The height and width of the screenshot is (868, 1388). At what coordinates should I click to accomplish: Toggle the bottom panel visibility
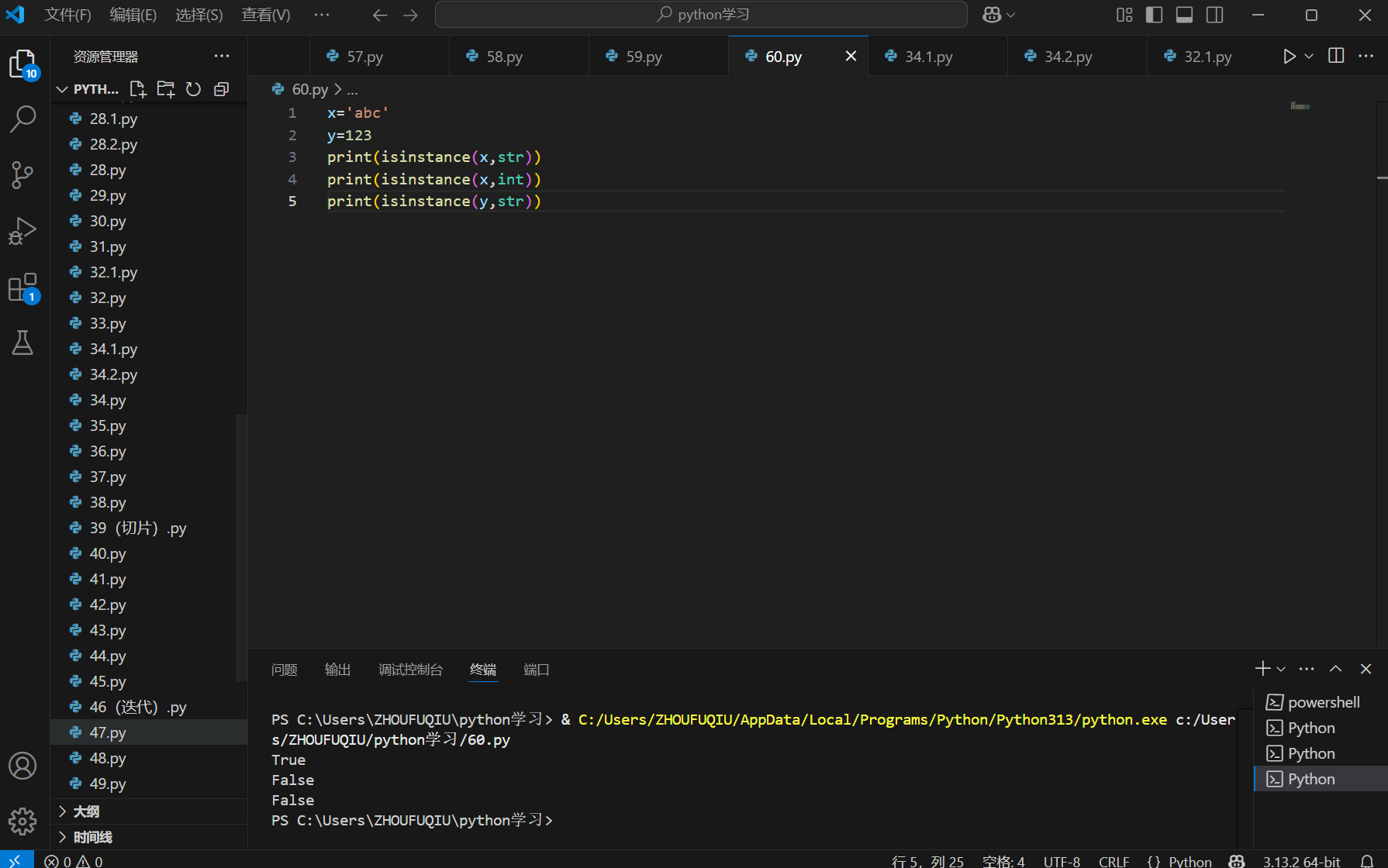[x=1184, y=15]
